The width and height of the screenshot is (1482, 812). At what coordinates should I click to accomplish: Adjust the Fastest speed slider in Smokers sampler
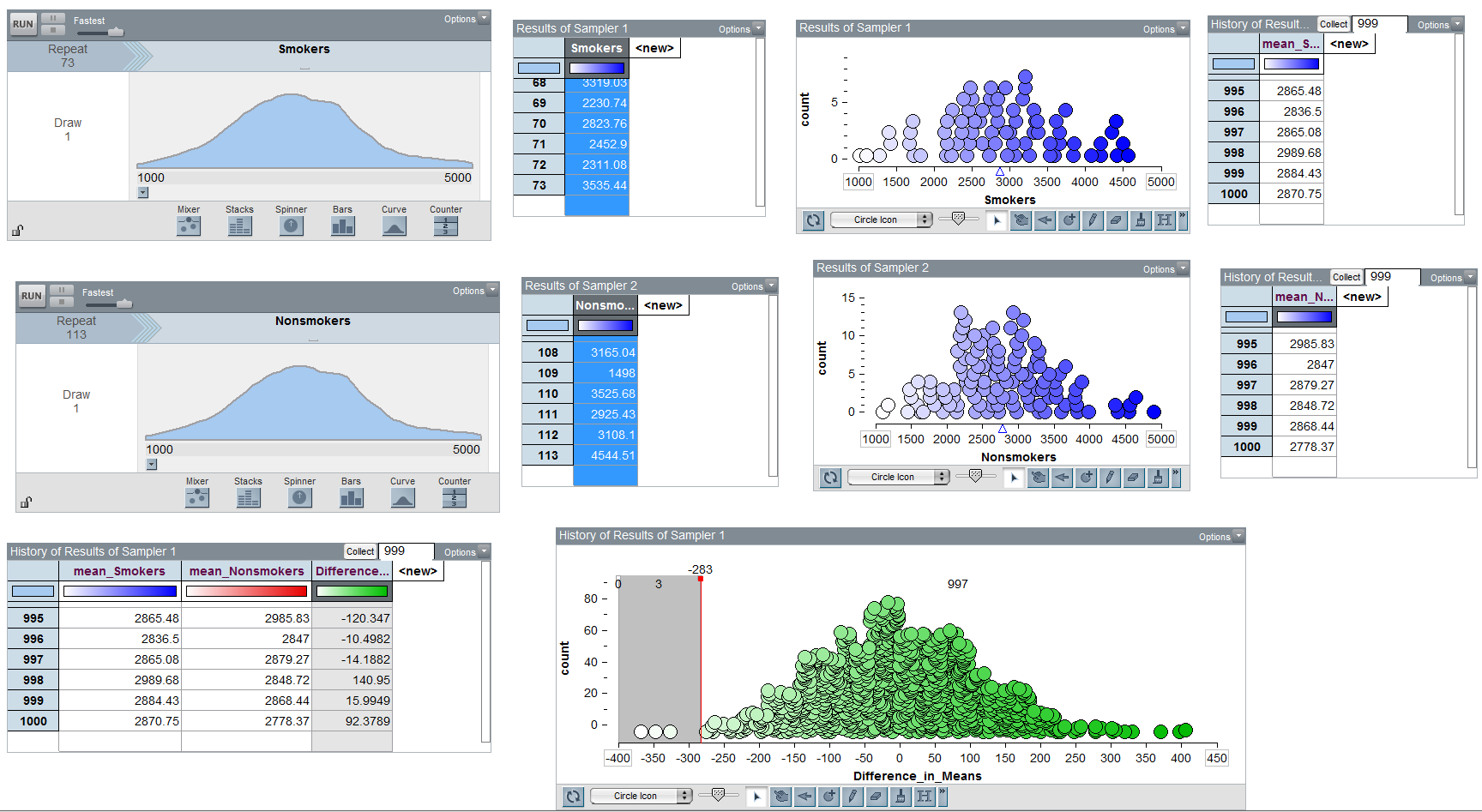point(115,32)
